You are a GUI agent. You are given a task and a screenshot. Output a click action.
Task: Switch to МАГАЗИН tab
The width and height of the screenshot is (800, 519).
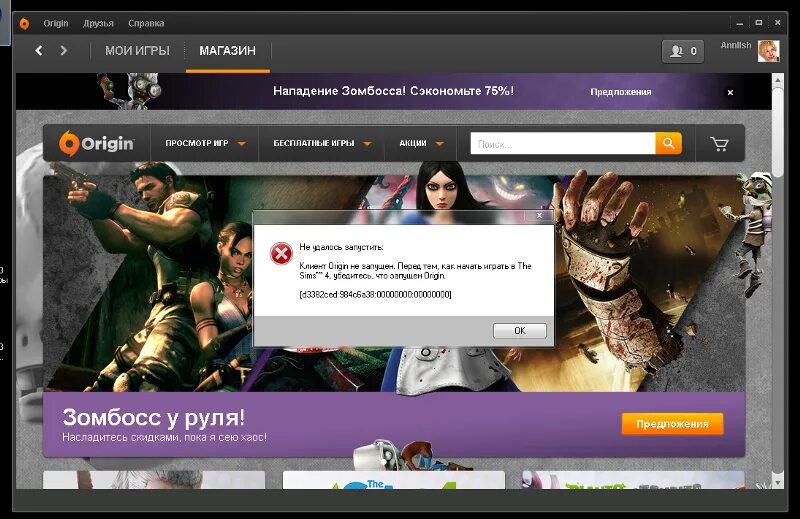point(228,51)
